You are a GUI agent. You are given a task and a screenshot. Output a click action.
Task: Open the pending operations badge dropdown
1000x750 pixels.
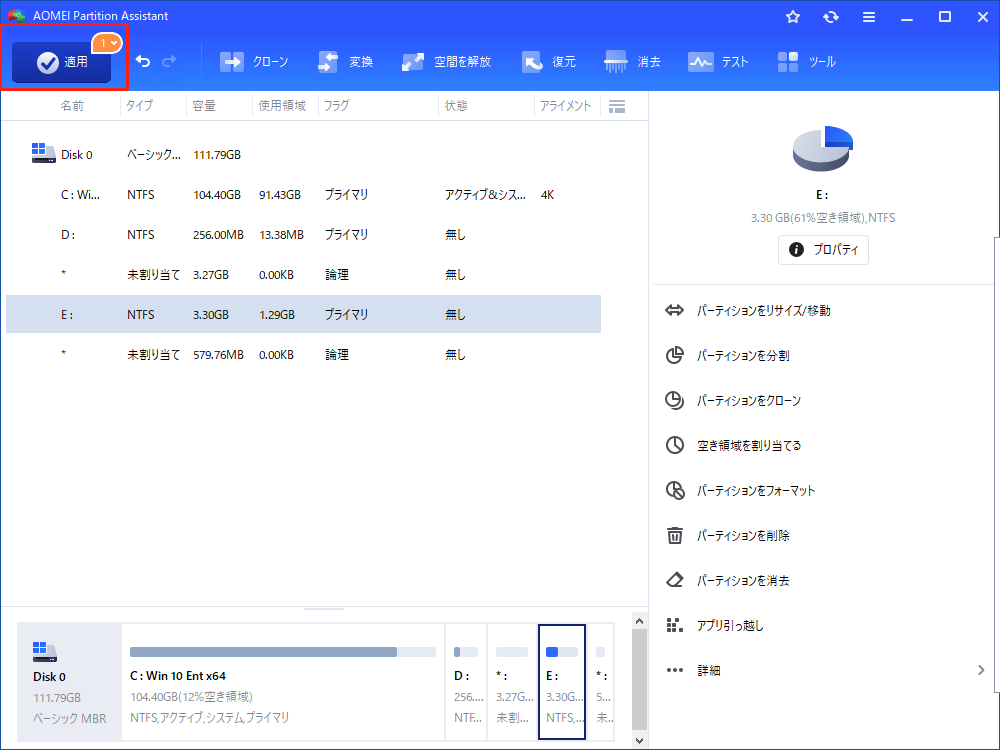point(107,43)
